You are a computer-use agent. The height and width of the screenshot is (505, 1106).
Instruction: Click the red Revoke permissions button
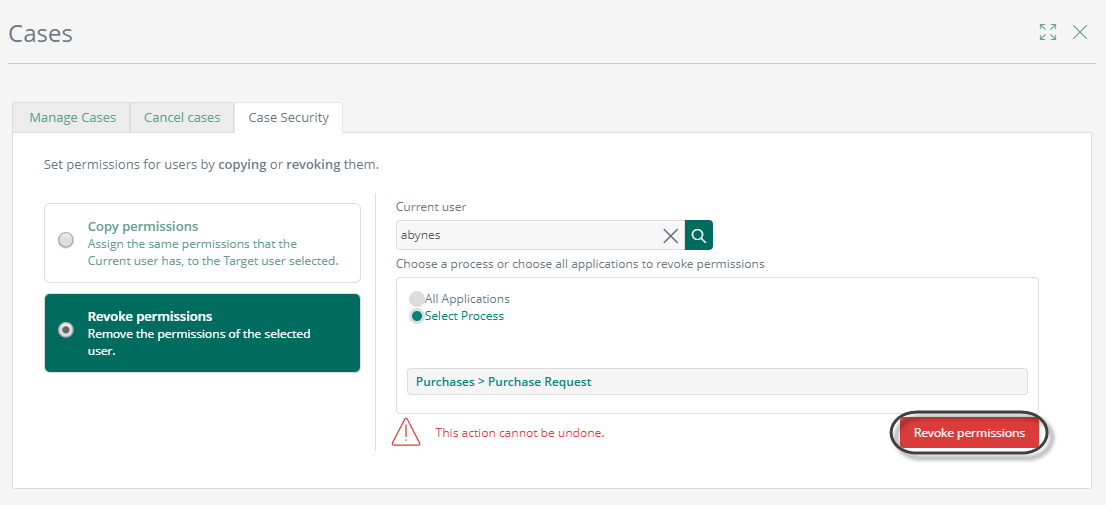[969, 433]
